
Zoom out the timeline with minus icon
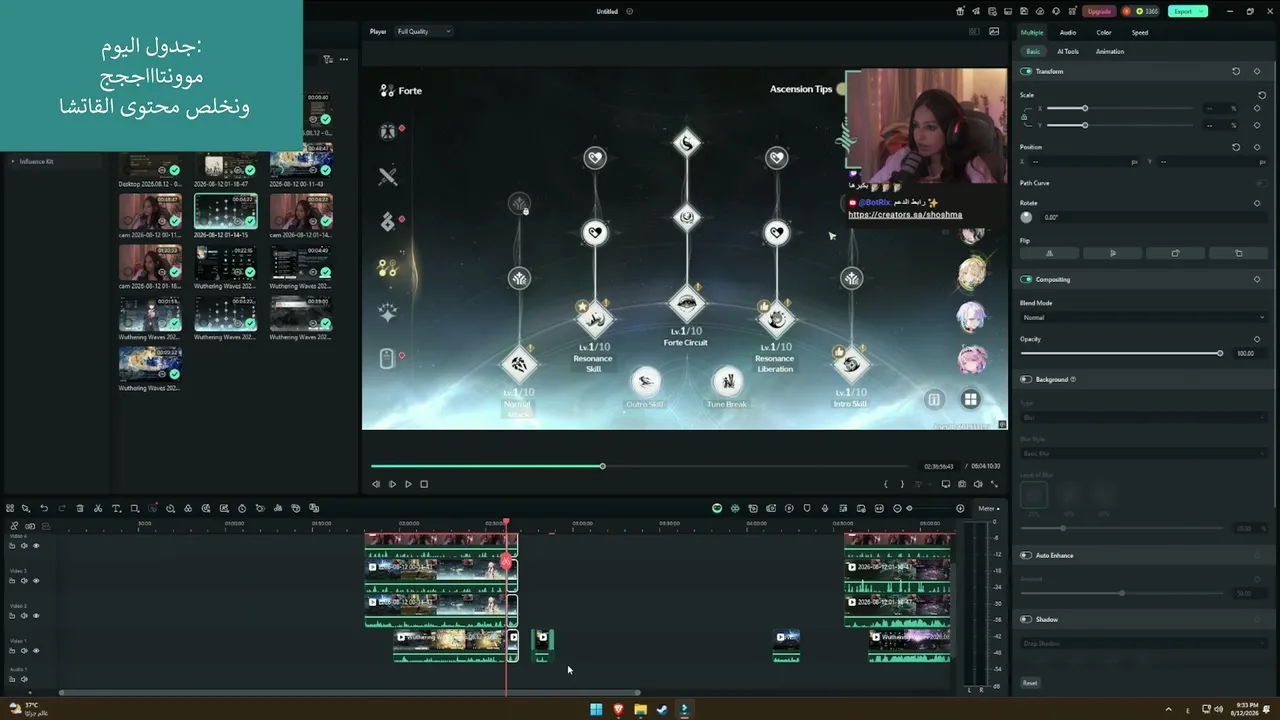pyautogui.click(x=897, y=508)
